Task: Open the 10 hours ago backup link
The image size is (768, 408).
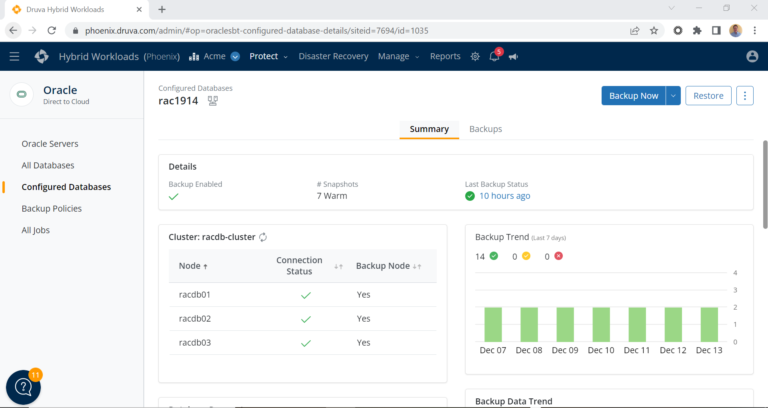Action: click(x=504, y=196)
